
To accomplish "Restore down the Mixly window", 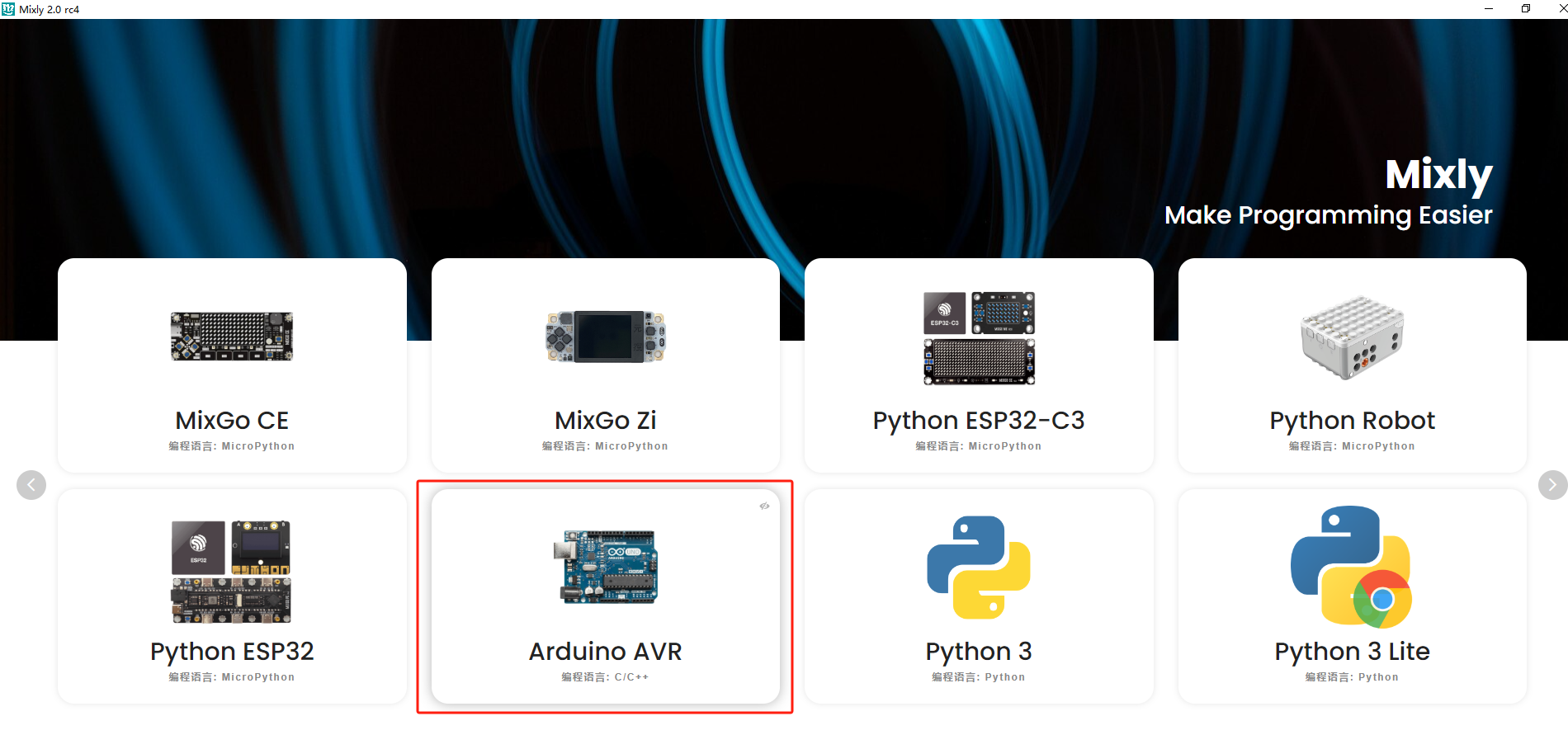I will (1526, 9).
